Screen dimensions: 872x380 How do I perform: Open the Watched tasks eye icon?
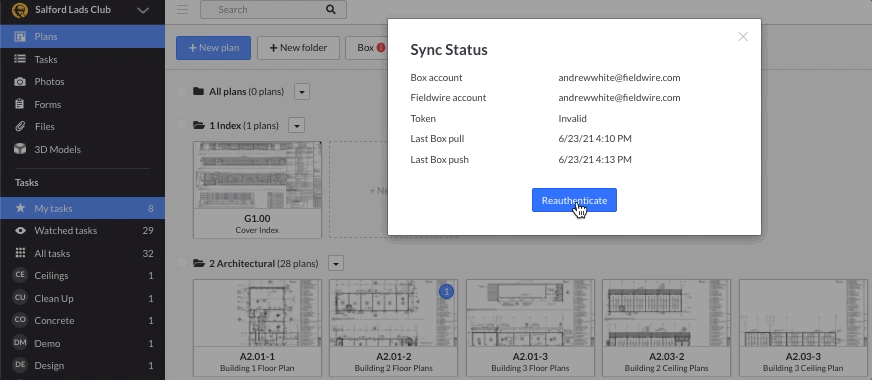click(20, 230)
